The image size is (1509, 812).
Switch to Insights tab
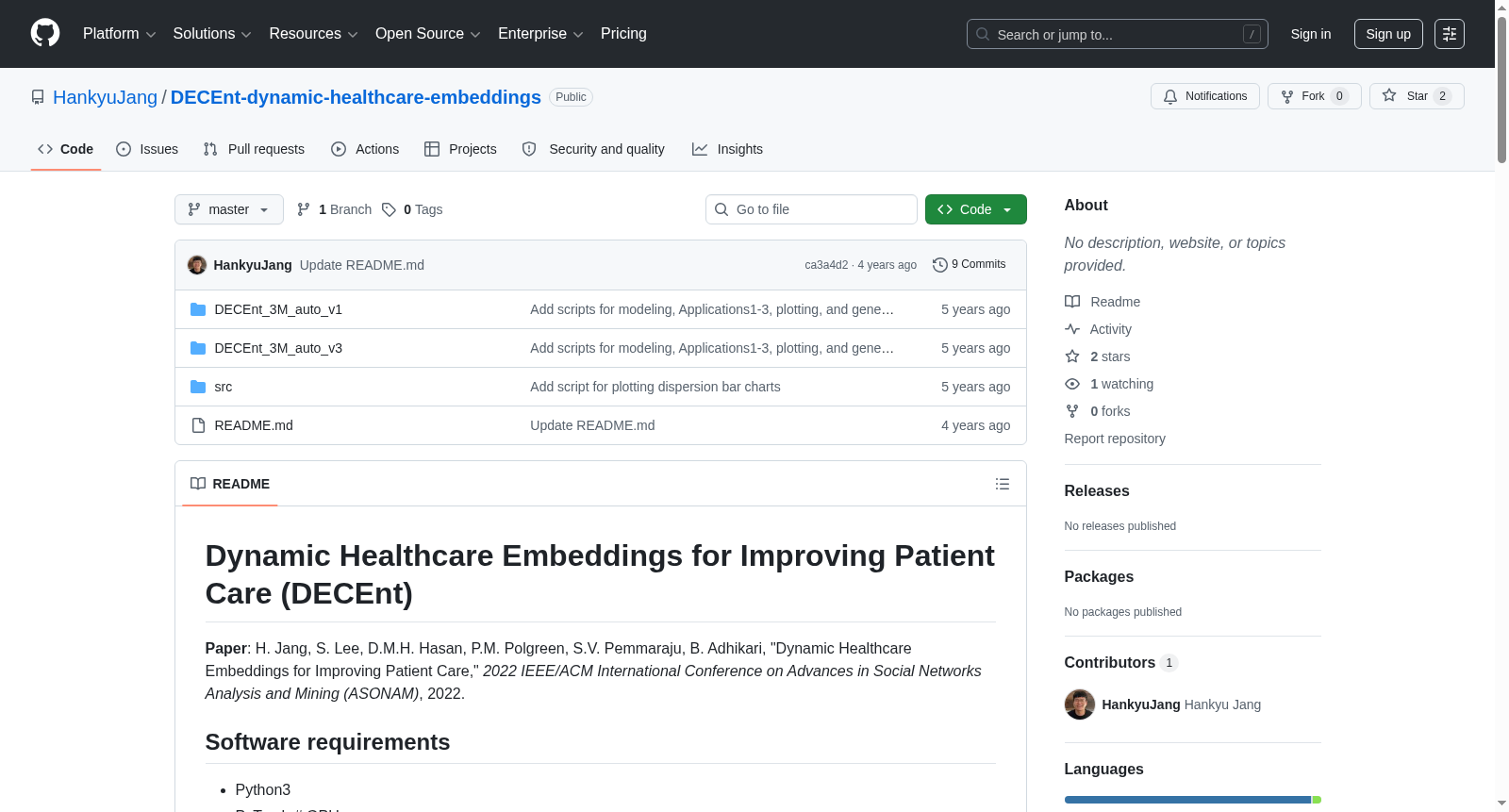point(727,149)
